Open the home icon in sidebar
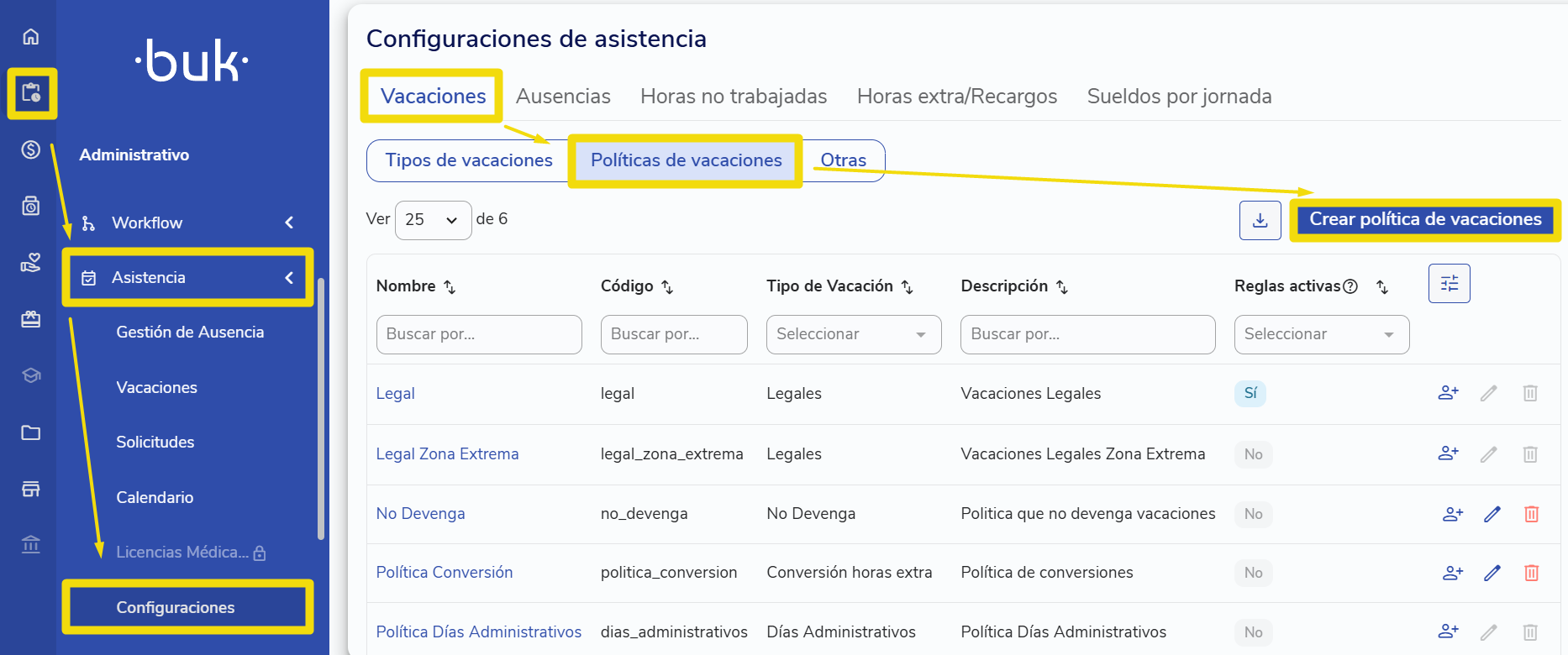The height and width of the screenshot is (655, 1568). (30, 36)
